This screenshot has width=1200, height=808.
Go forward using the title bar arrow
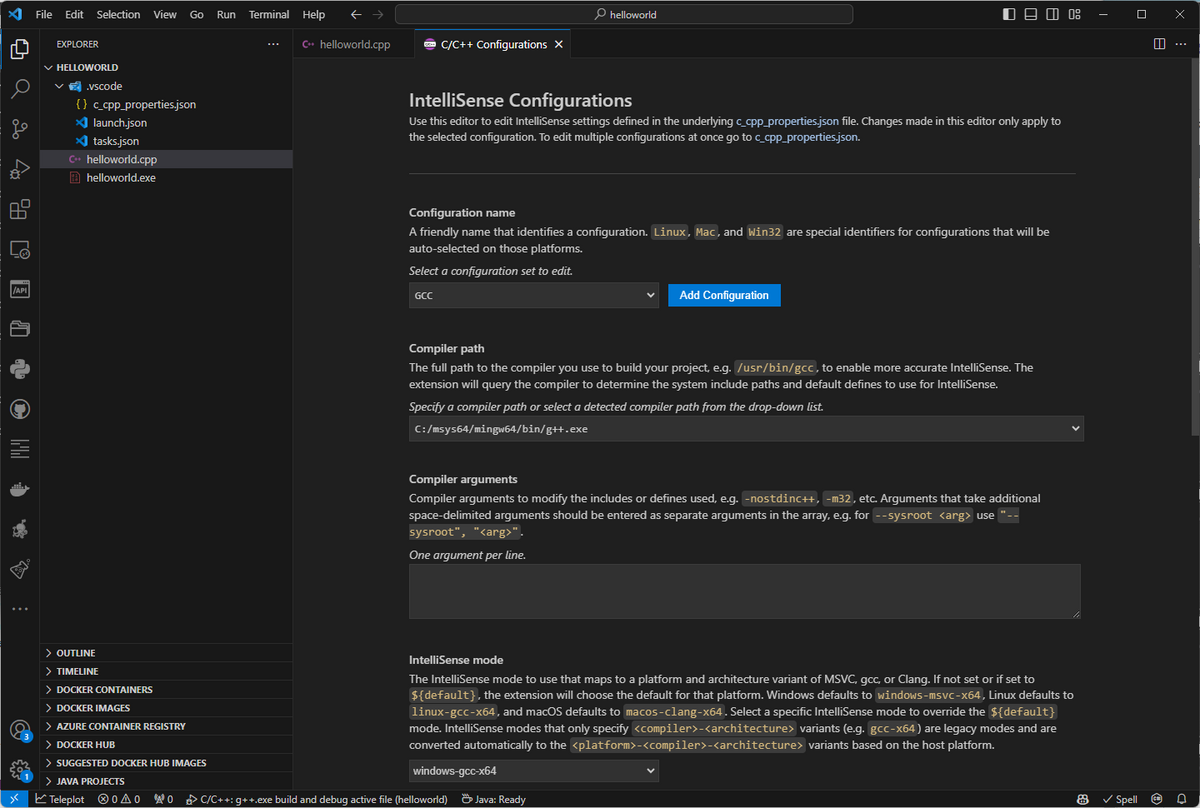(x=378, y=15)
